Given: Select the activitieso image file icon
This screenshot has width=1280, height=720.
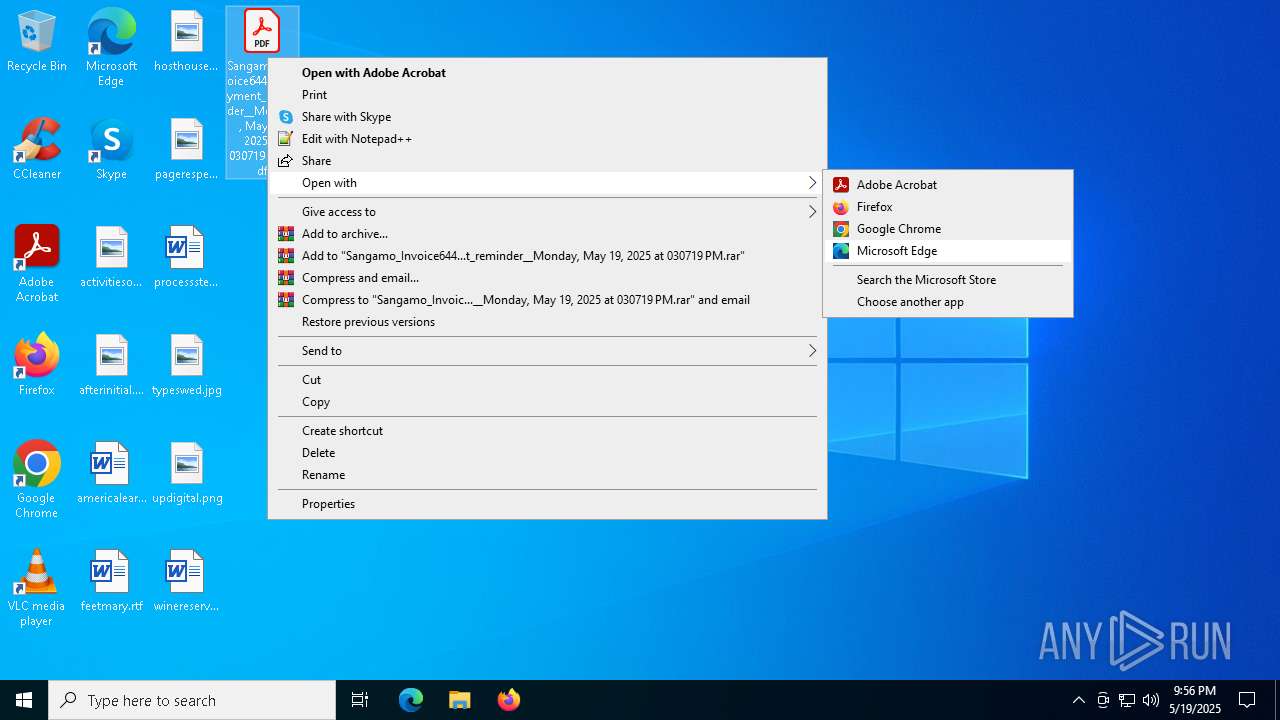Looking at the screenshot, I should coord(111,258).
